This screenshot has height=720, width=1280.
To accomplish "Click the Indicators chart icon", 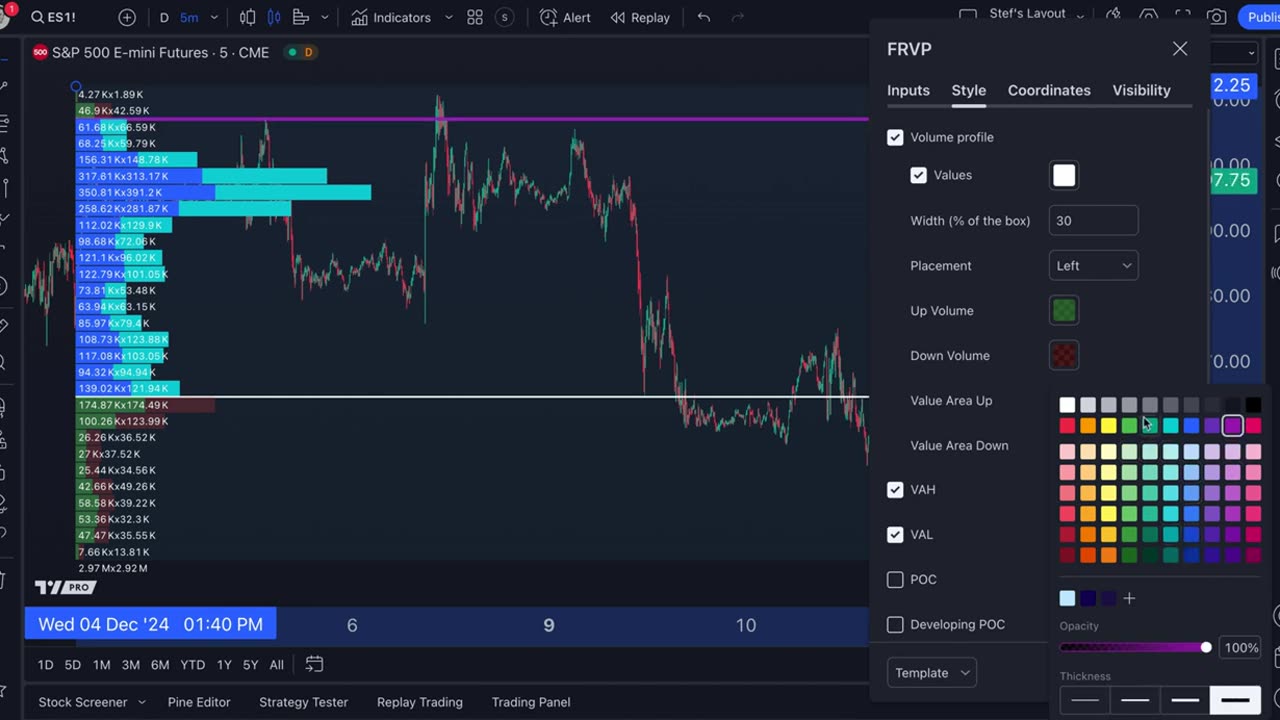I will tap(358, 17).
